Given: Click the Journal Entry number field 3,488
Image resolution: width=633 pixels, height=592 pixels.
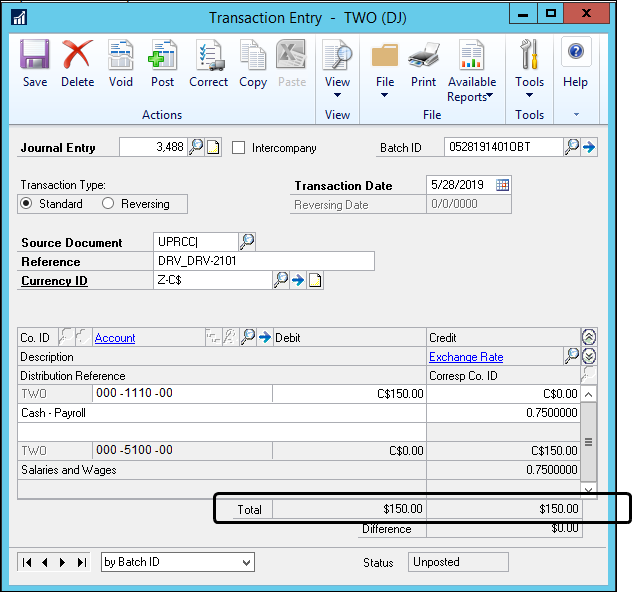Looking at the screenshot, I should (x=153, y=147).
